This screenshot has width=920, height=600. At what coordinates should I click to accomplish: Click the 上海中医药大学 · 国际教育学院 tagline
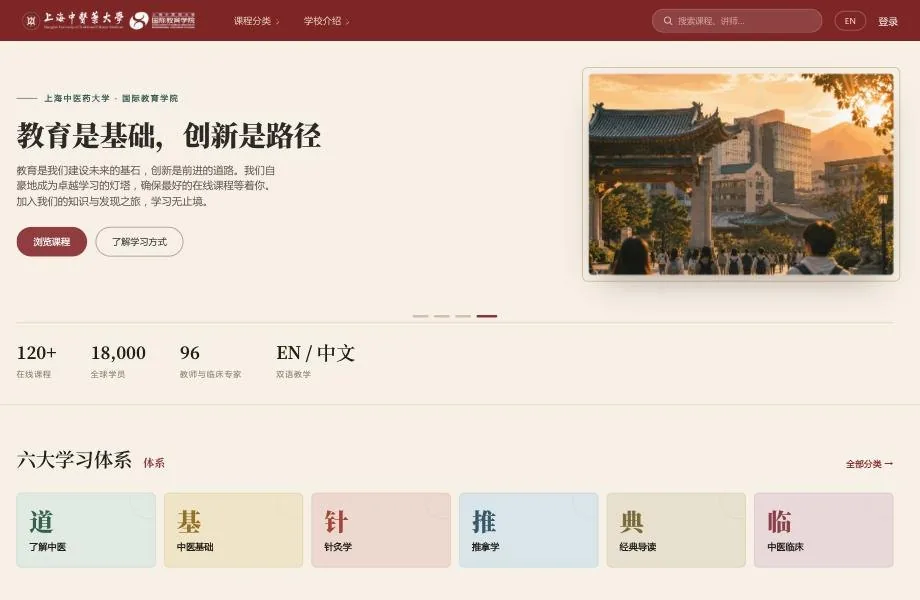pos(111,98)
